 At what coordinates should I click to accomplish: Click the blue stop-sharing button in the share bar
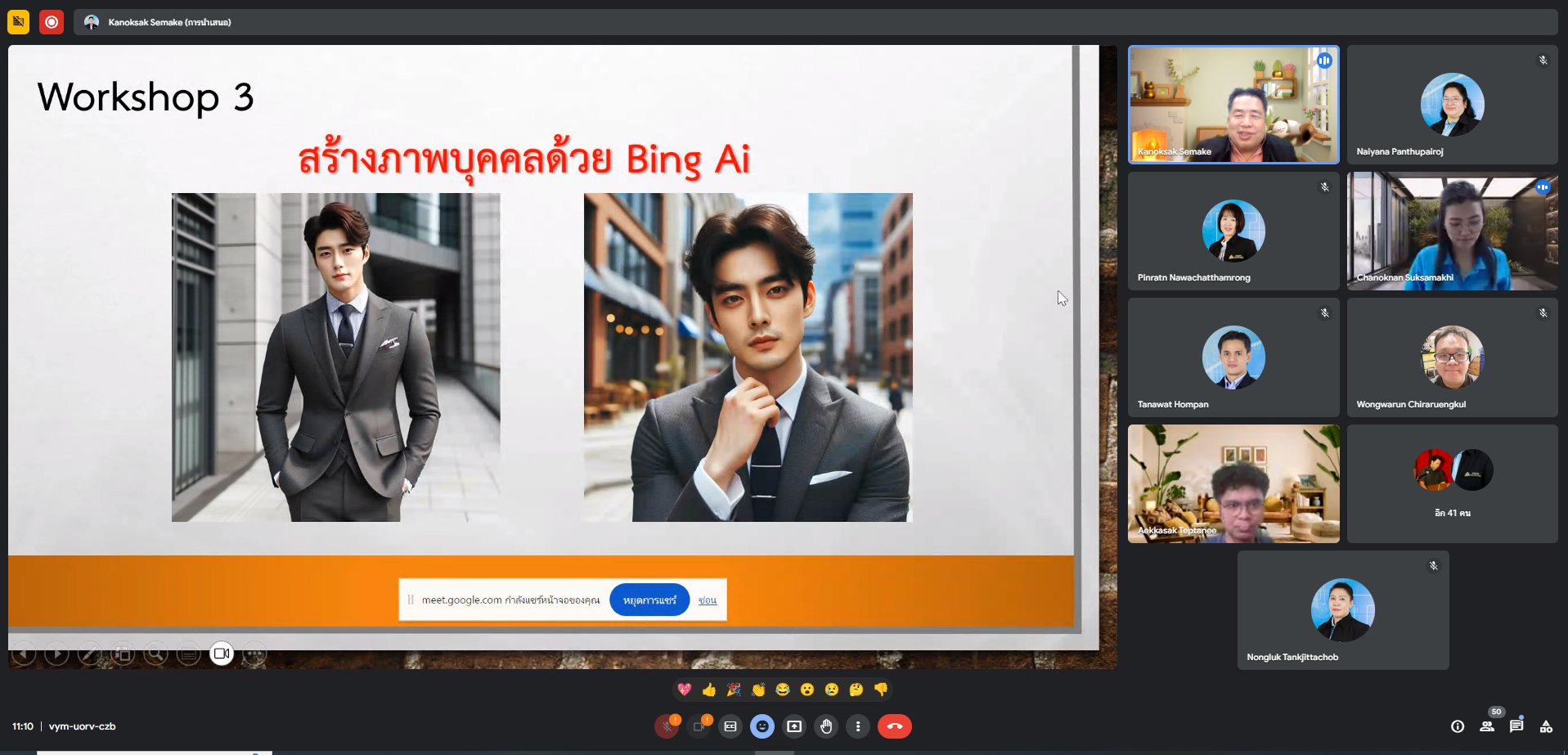click(x=649, y=600)
